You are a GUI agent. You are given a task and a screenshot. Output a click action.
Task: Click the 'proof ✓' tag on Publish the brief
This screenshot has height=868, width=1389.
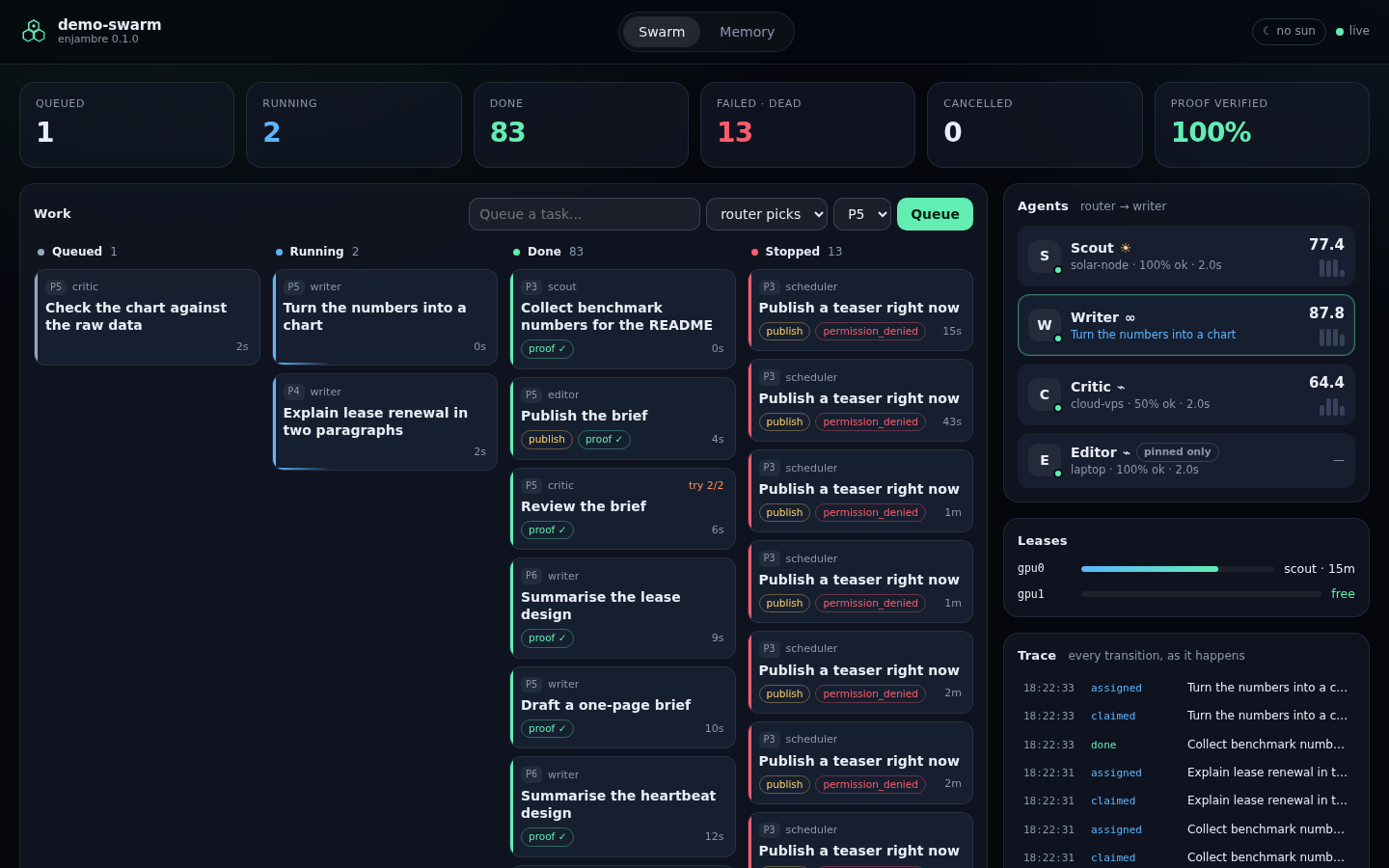[604, 440]
